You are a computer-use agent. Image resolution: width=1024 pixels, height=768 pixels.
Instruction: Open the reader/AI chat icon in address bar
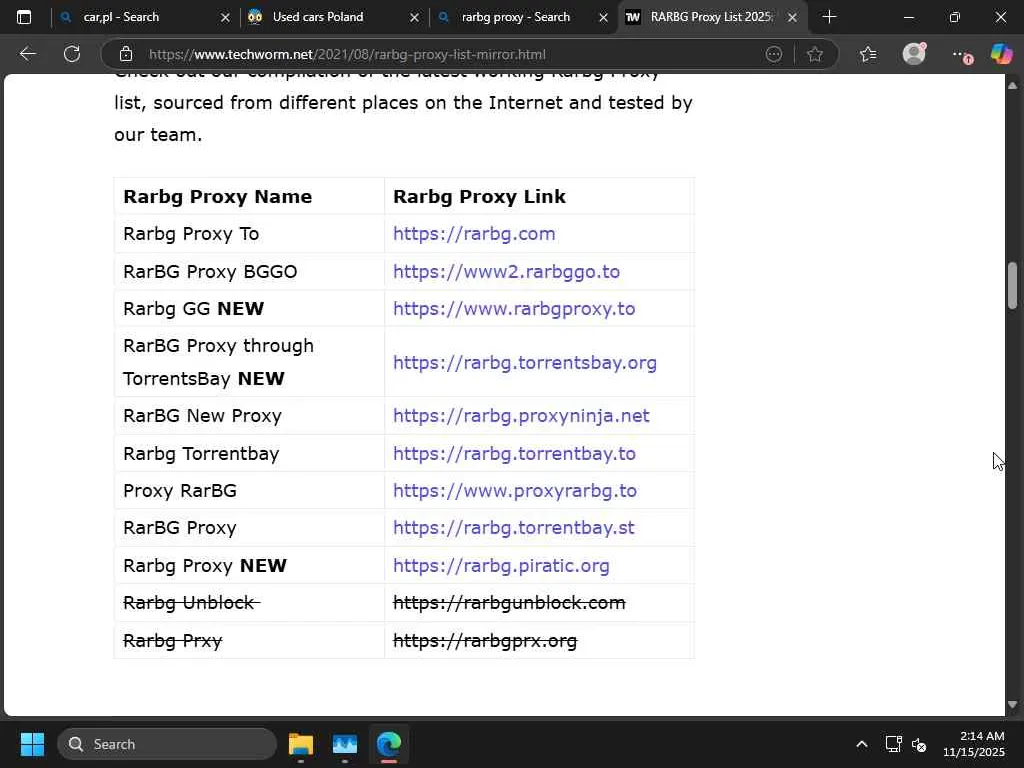[774, 54]
